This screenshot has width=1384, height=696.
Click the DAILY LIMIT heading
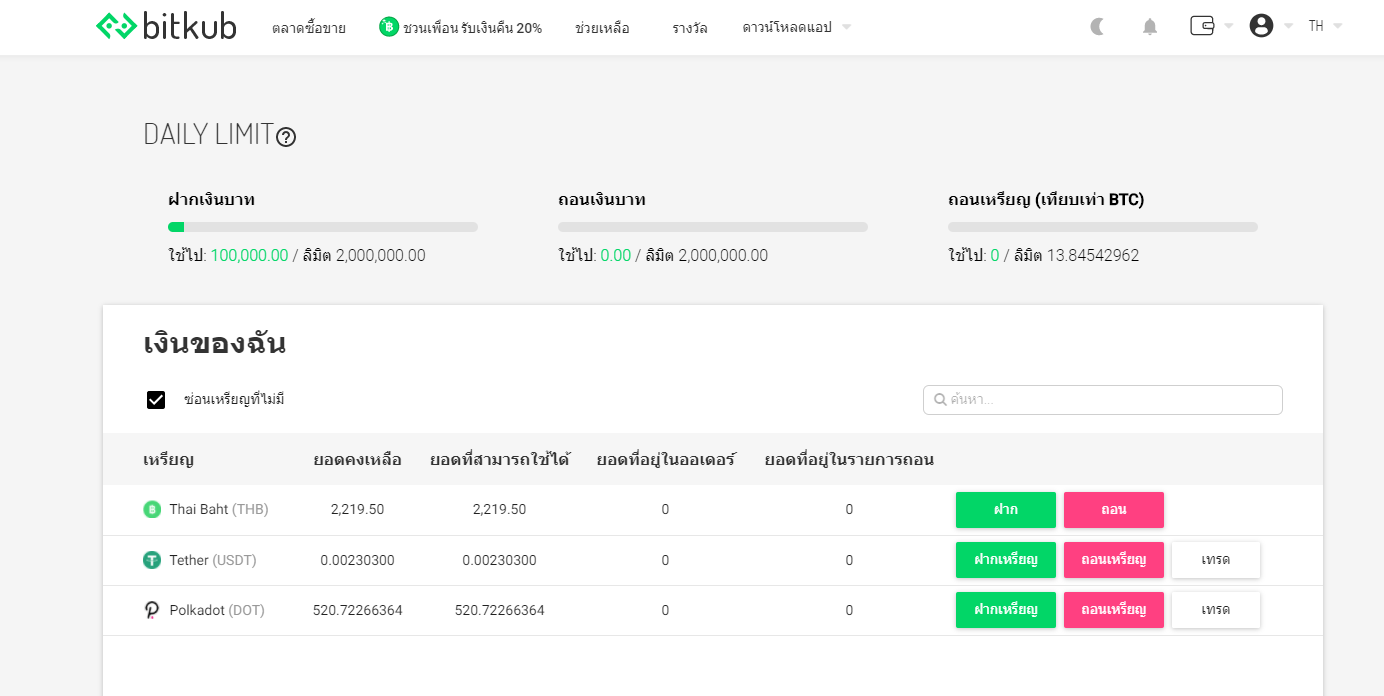208,134
